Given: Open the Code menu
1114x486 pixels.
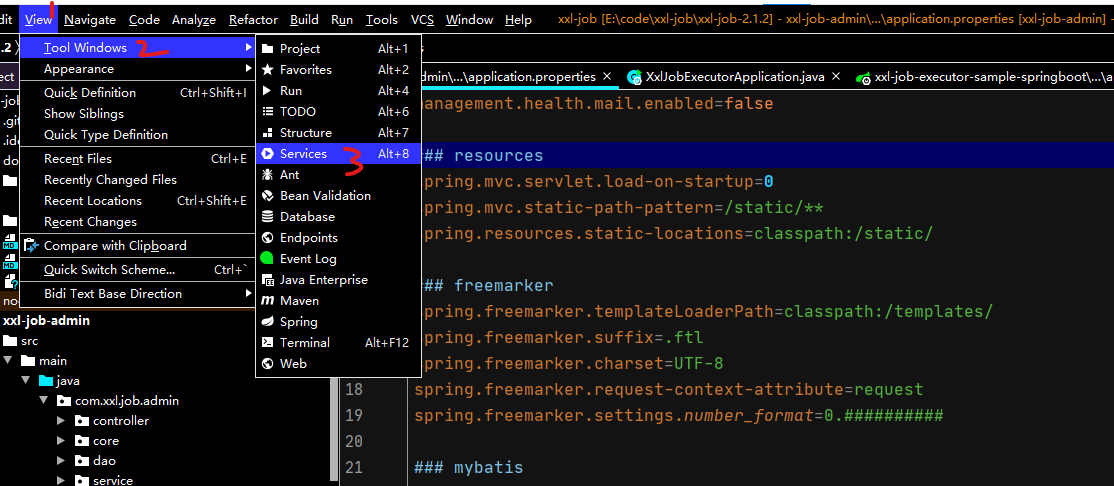Looking at the screenshot, I should [x=144, y=20].
